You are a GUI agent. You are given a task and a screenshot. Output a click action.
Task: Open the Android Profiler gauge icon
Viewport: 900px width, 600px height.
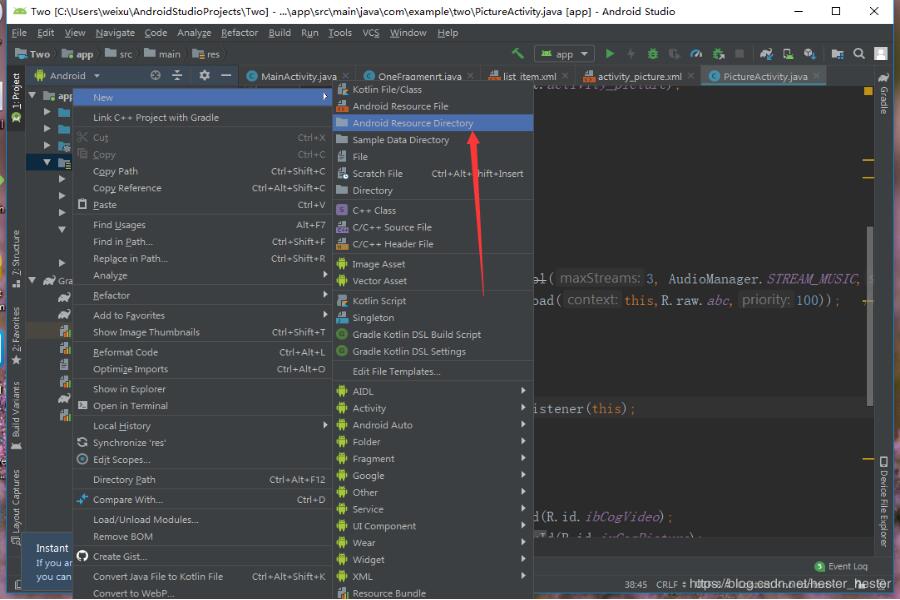tap(696, 53)
